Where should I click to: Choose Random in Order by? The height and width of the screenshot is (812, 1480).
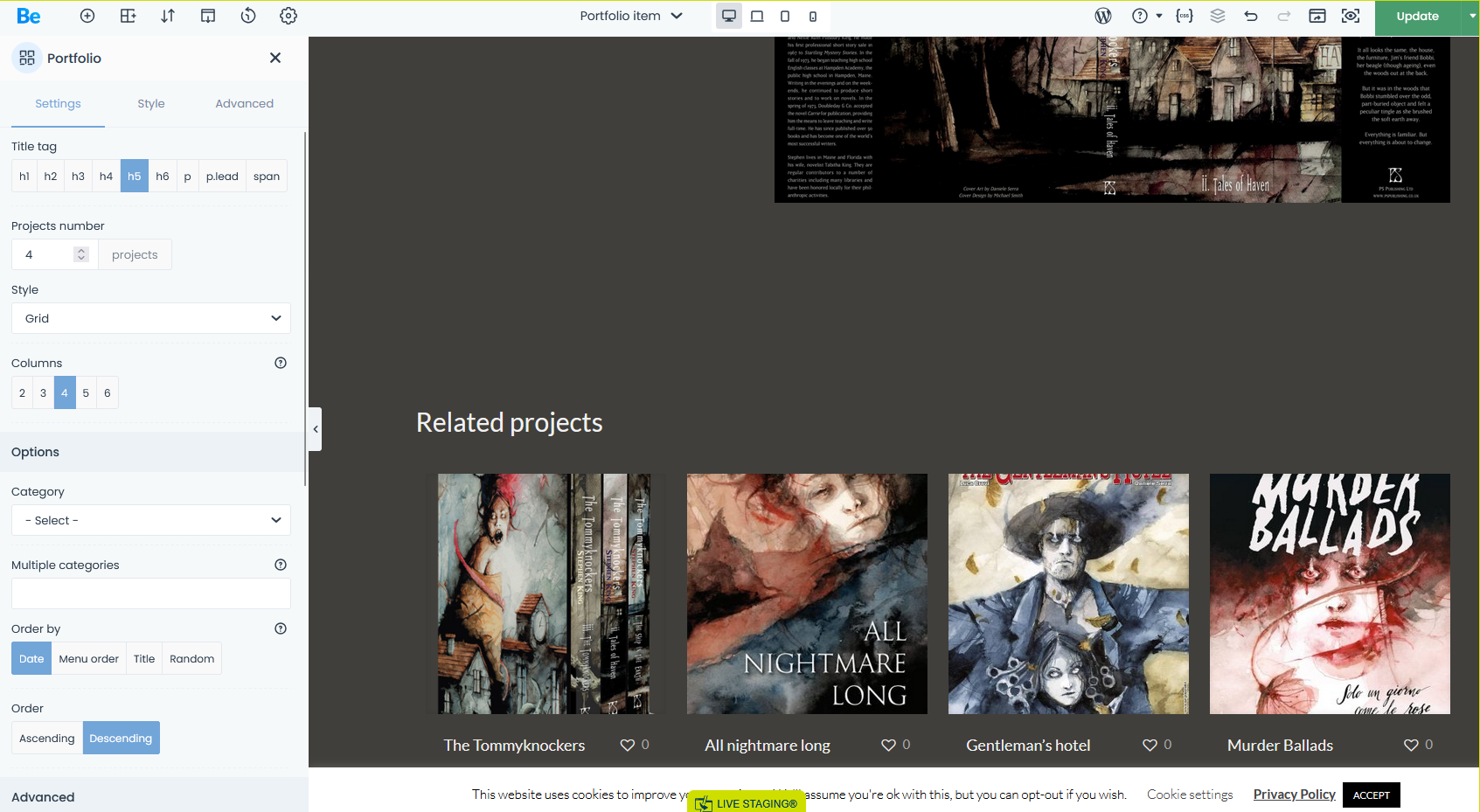[x=191, y=659]
